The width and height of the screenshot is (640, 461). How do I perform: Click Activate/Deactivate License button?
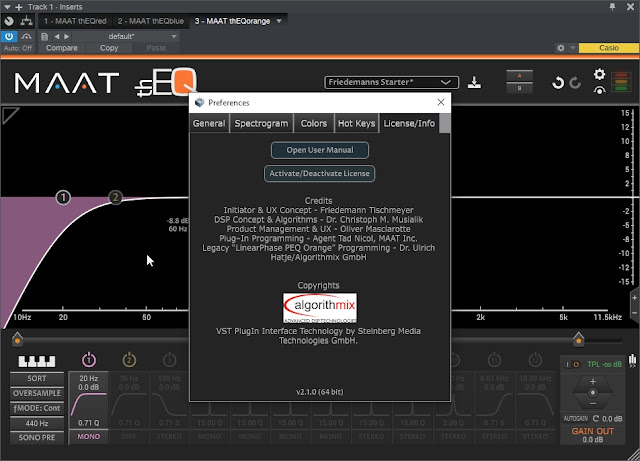[x=319, y=174]
